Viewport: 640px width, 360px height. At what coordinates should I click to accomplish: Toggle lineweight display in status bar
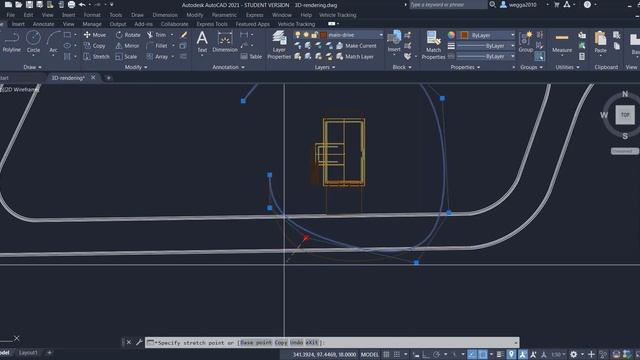coord(500,354)
